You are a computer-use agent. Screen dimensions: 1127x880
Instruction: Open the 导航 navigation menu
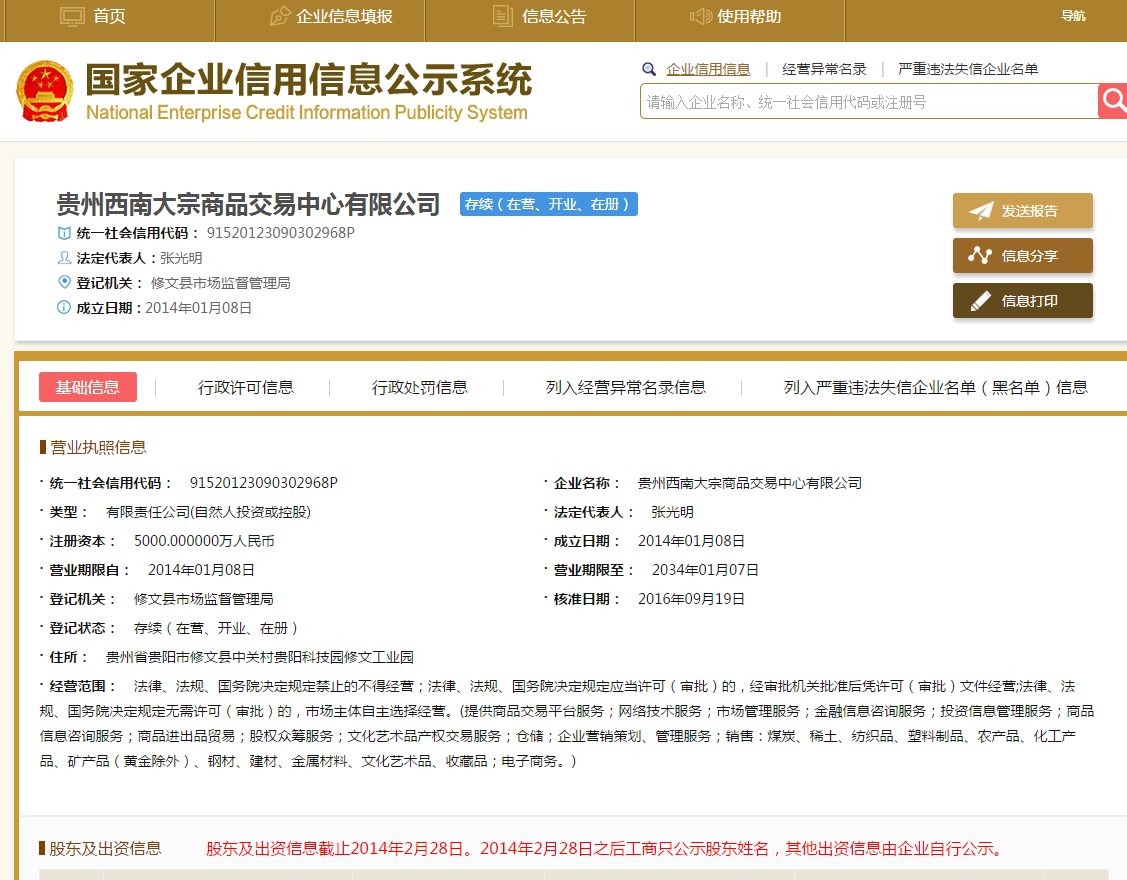click(x=1072, y=16)
